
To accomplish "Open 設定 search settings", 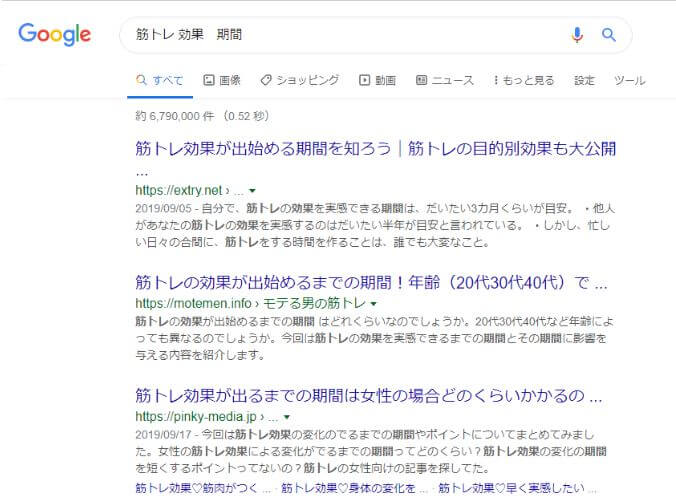I will point(584,80).
